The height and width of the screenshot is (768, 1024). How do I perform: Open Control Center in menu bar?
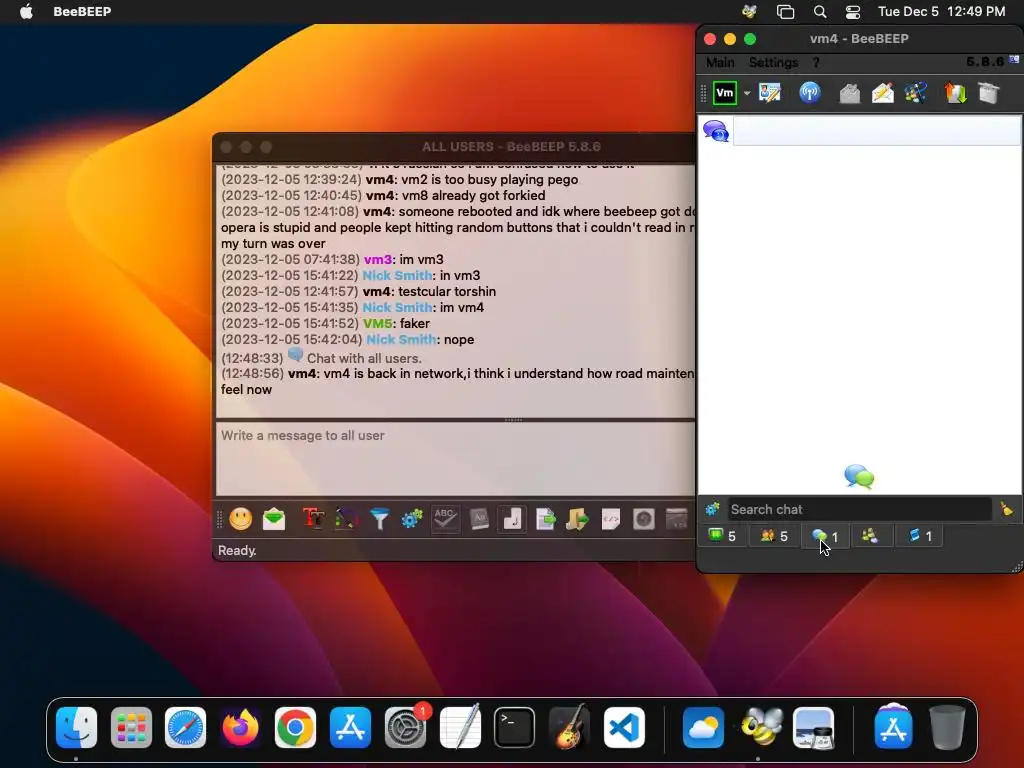tap(853, 12)
